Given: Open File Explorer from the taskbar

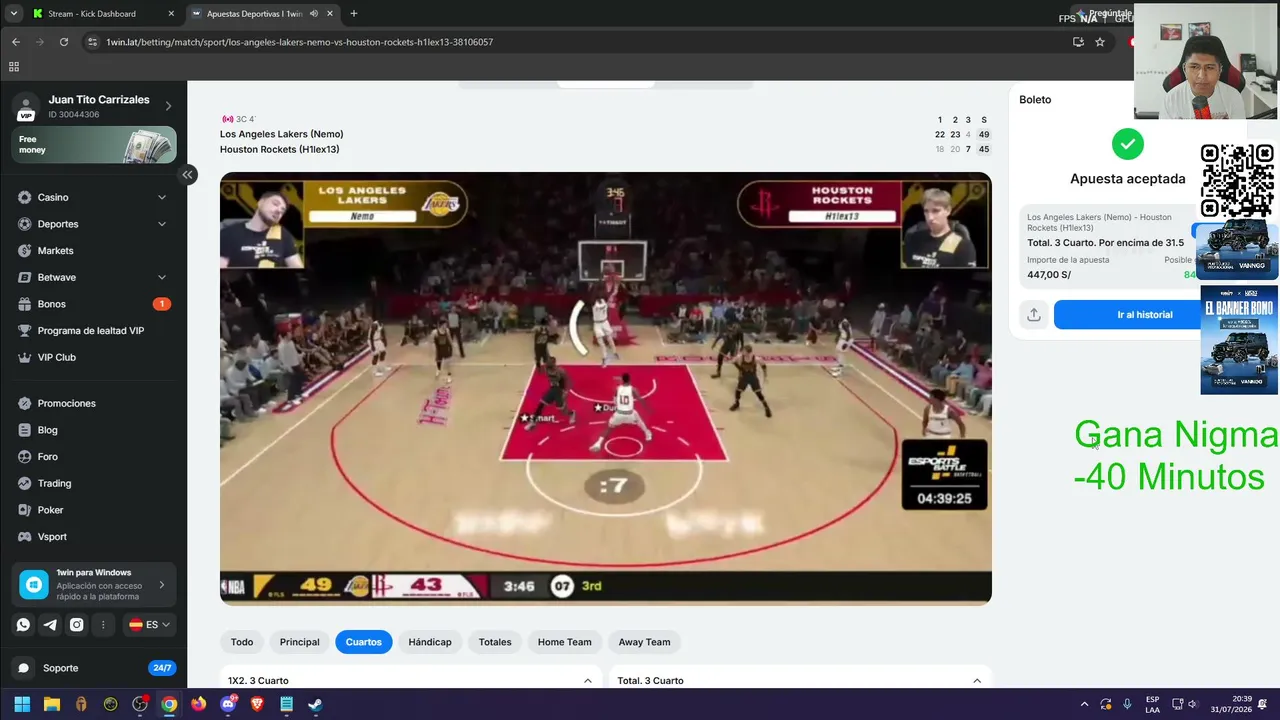Looking at the screenshot, I should tap(52, 704).
